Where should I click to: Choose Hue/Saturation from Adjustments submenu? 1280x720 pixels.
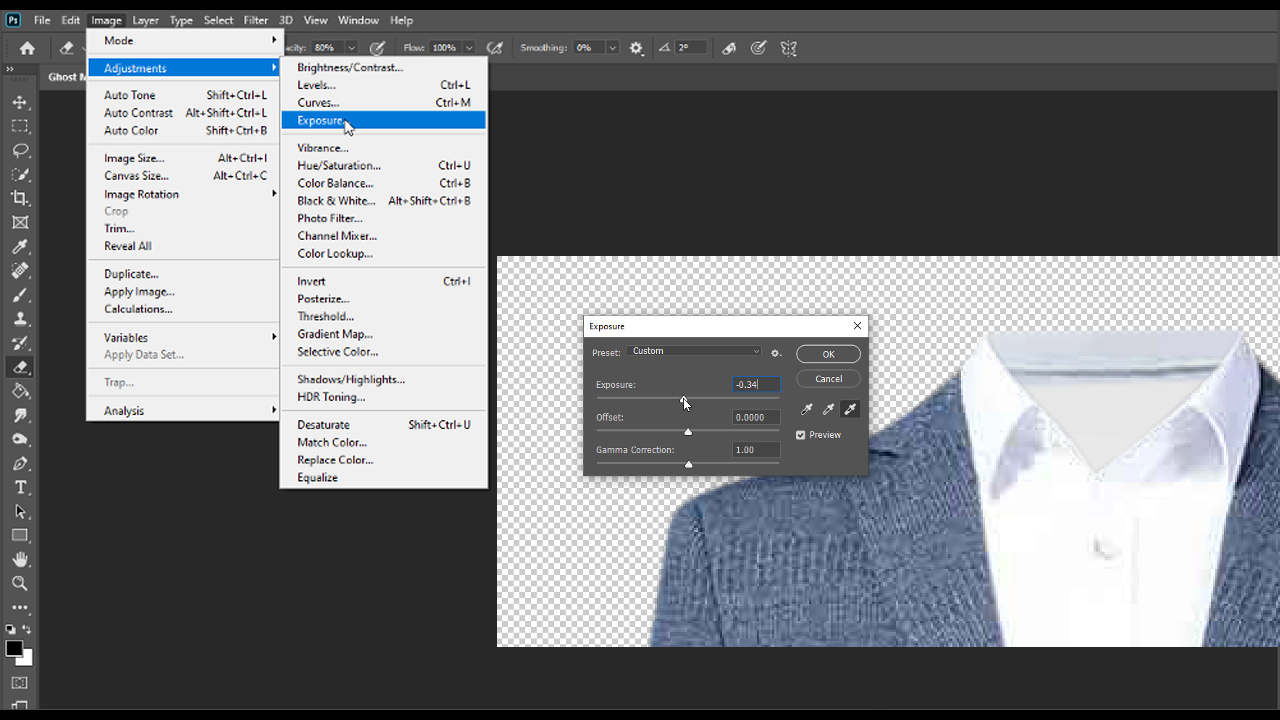point(339,166)
